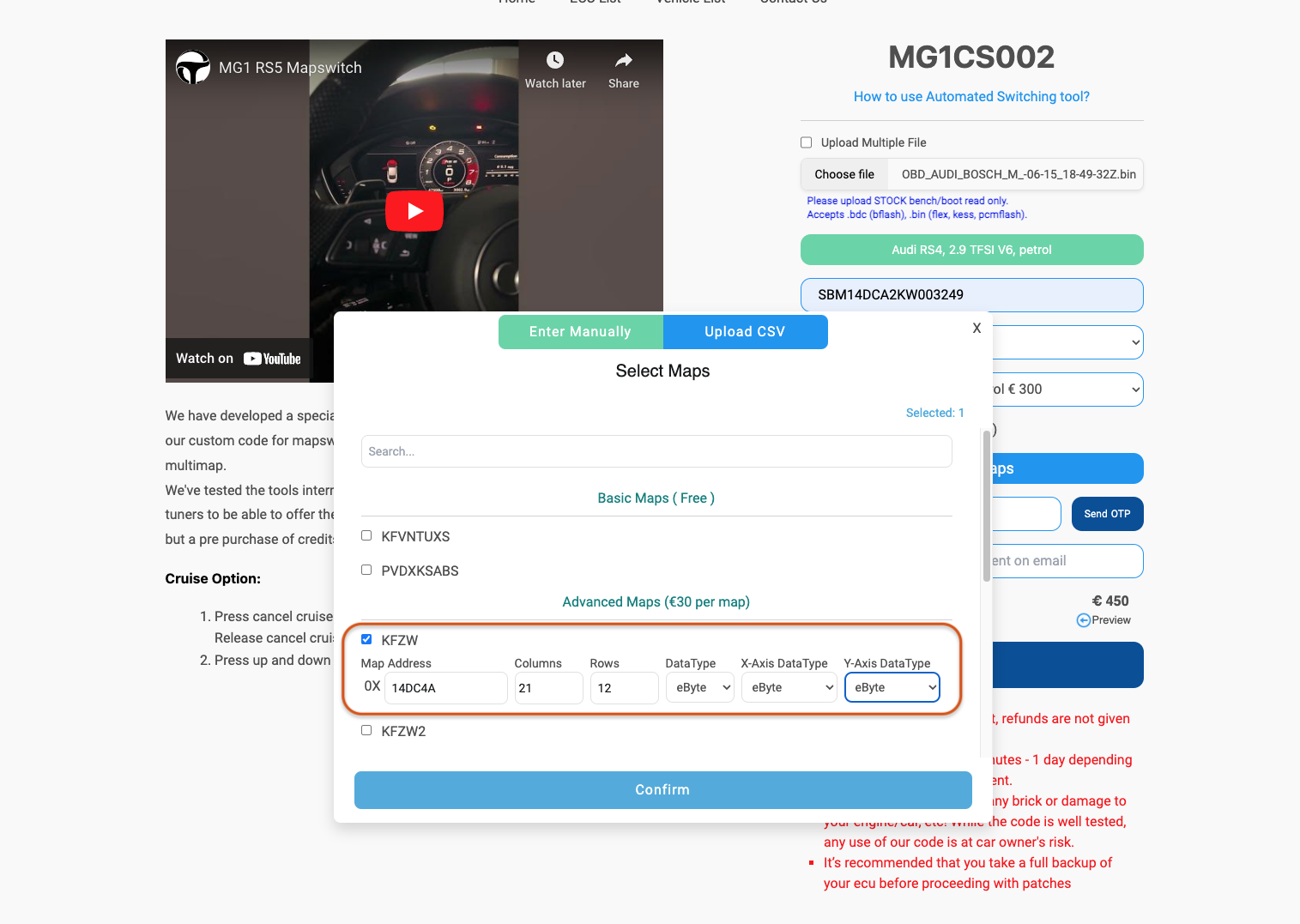This screenshot has width=1300, height=924.
Task: Switch to Upload CSV tab
Action: click(746, 332)
